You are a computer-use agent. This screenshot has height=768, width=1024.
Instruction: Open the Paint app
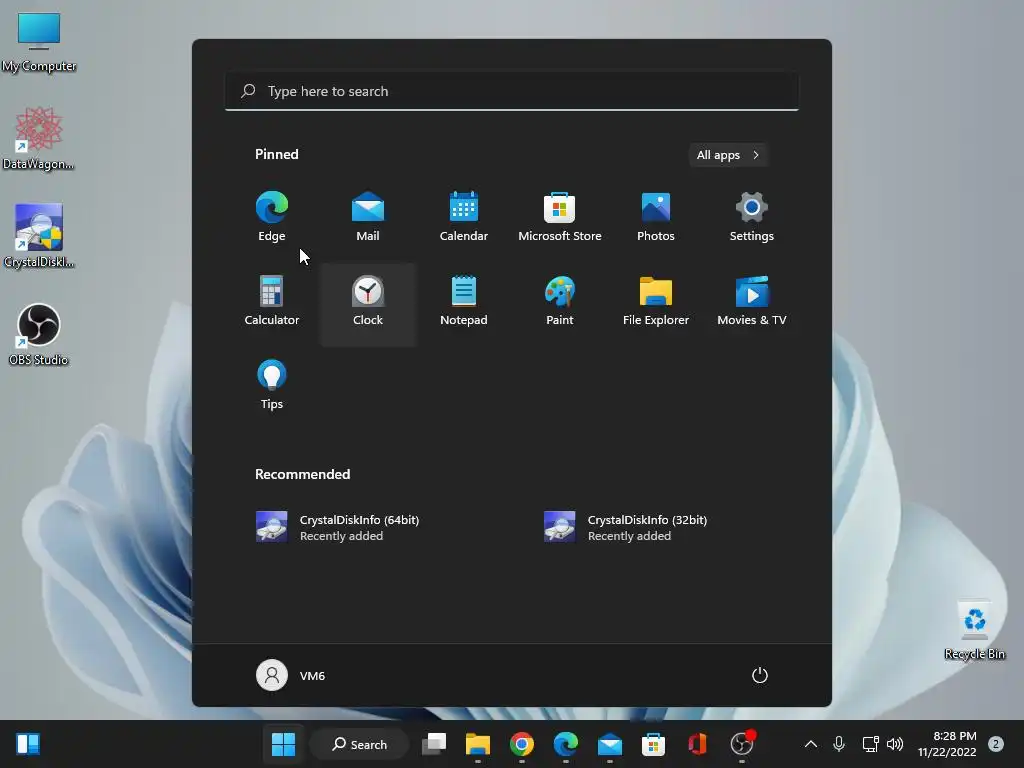coord(560,302)
